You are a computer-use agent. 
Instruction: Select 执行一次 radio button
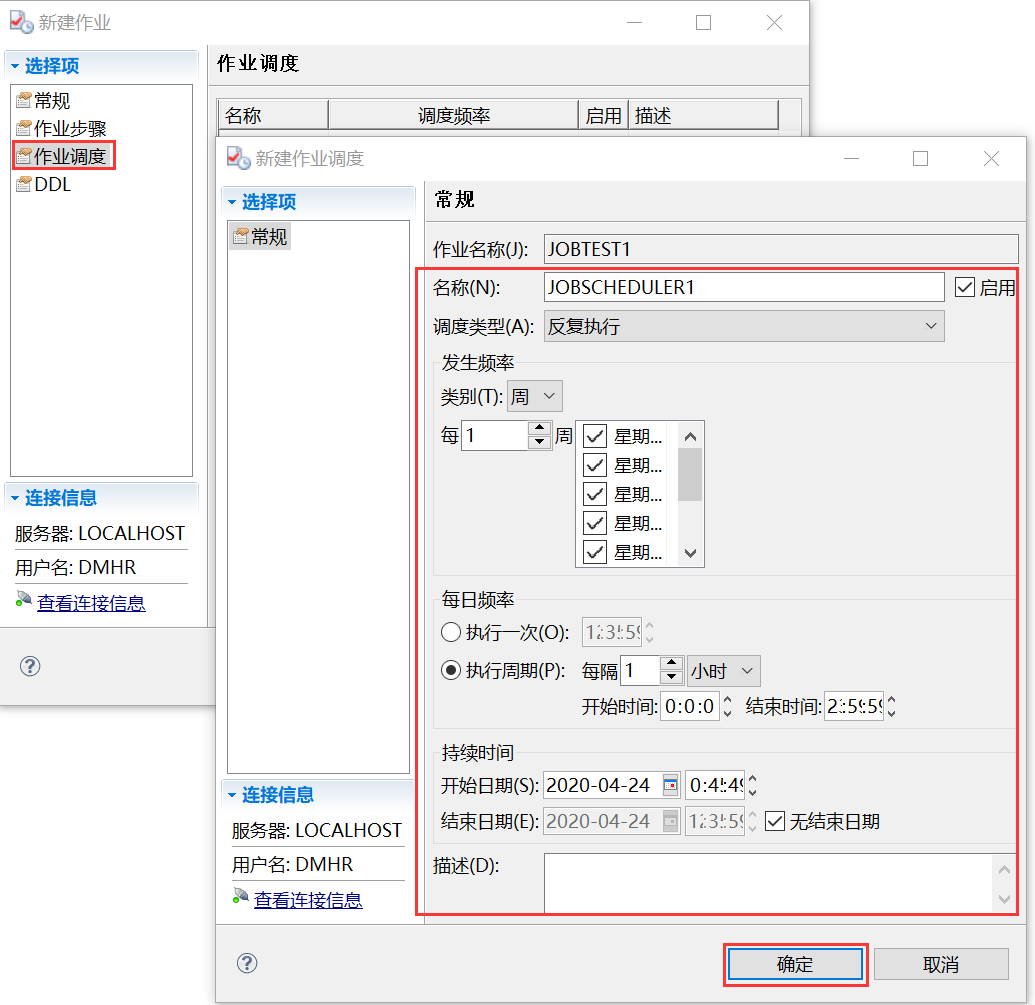[451, 632]
